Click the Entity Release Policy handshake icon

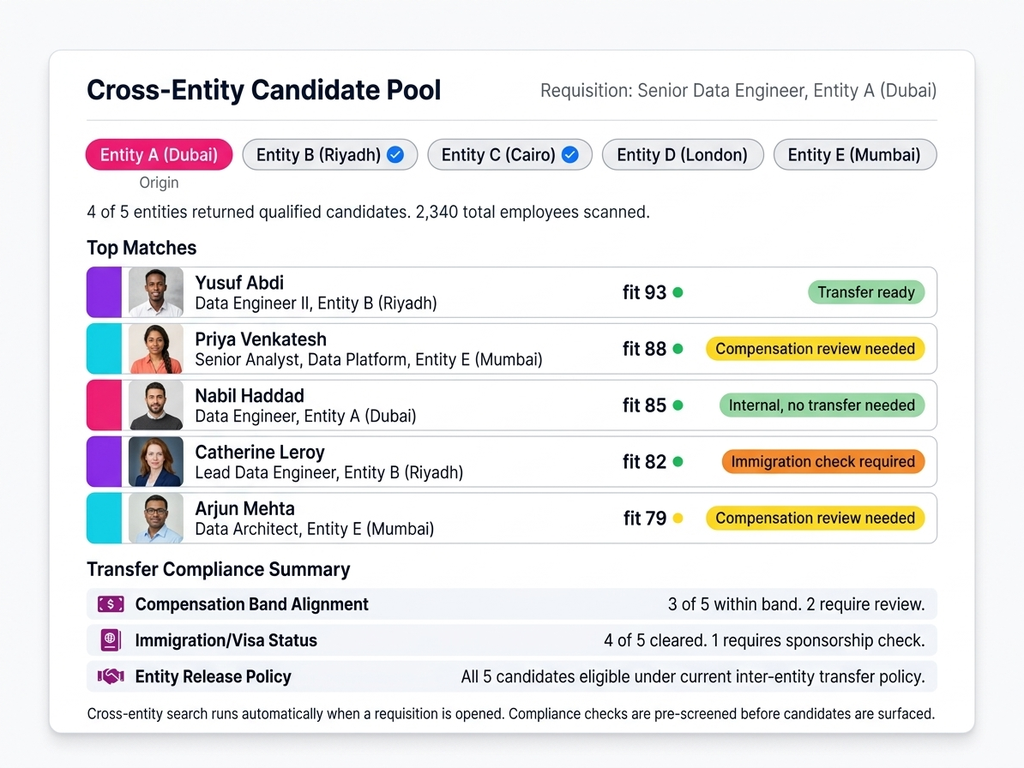(110, 676)
